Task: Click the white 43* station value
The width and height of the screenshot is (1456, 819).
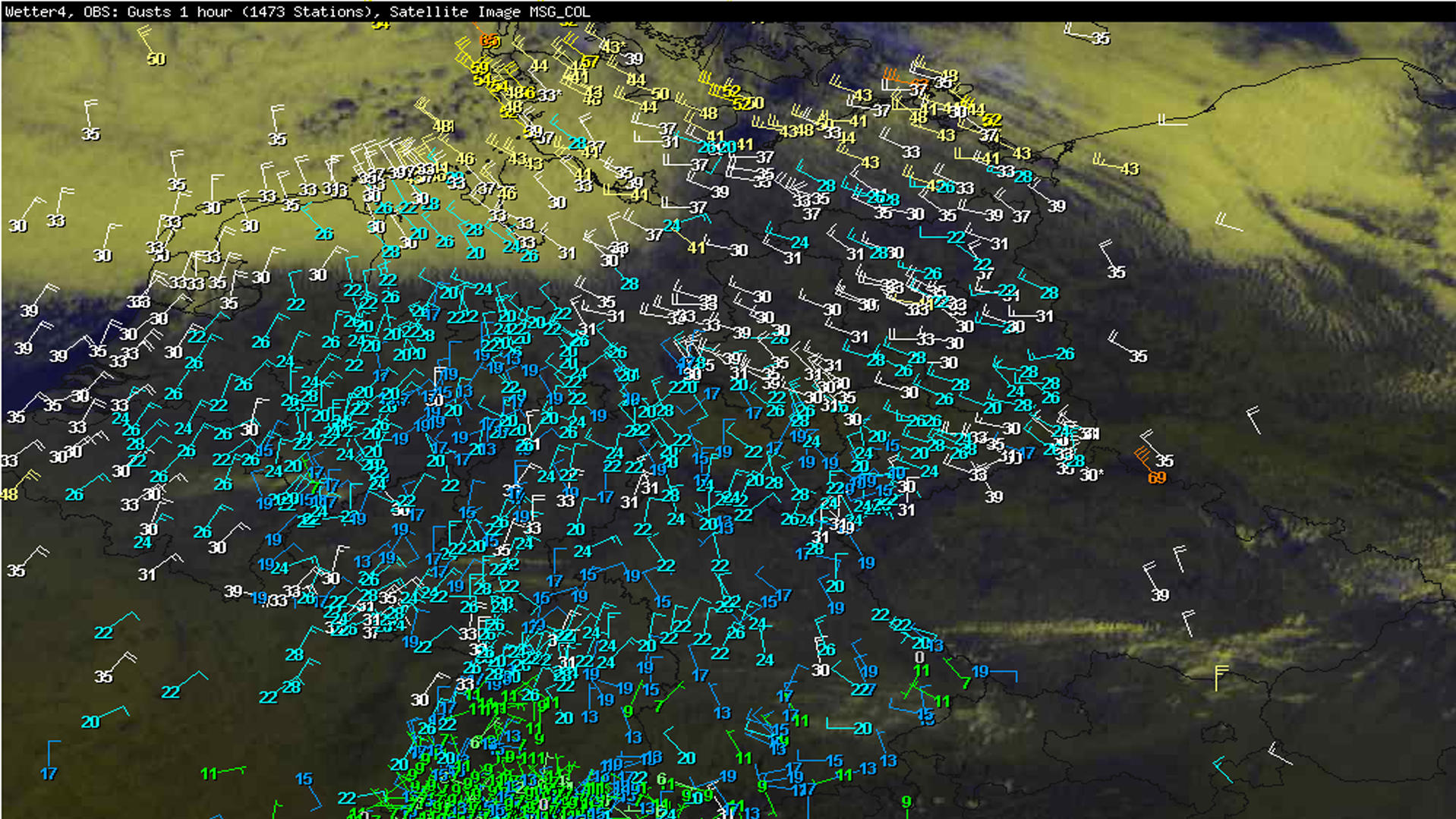Action: point(613,46)
